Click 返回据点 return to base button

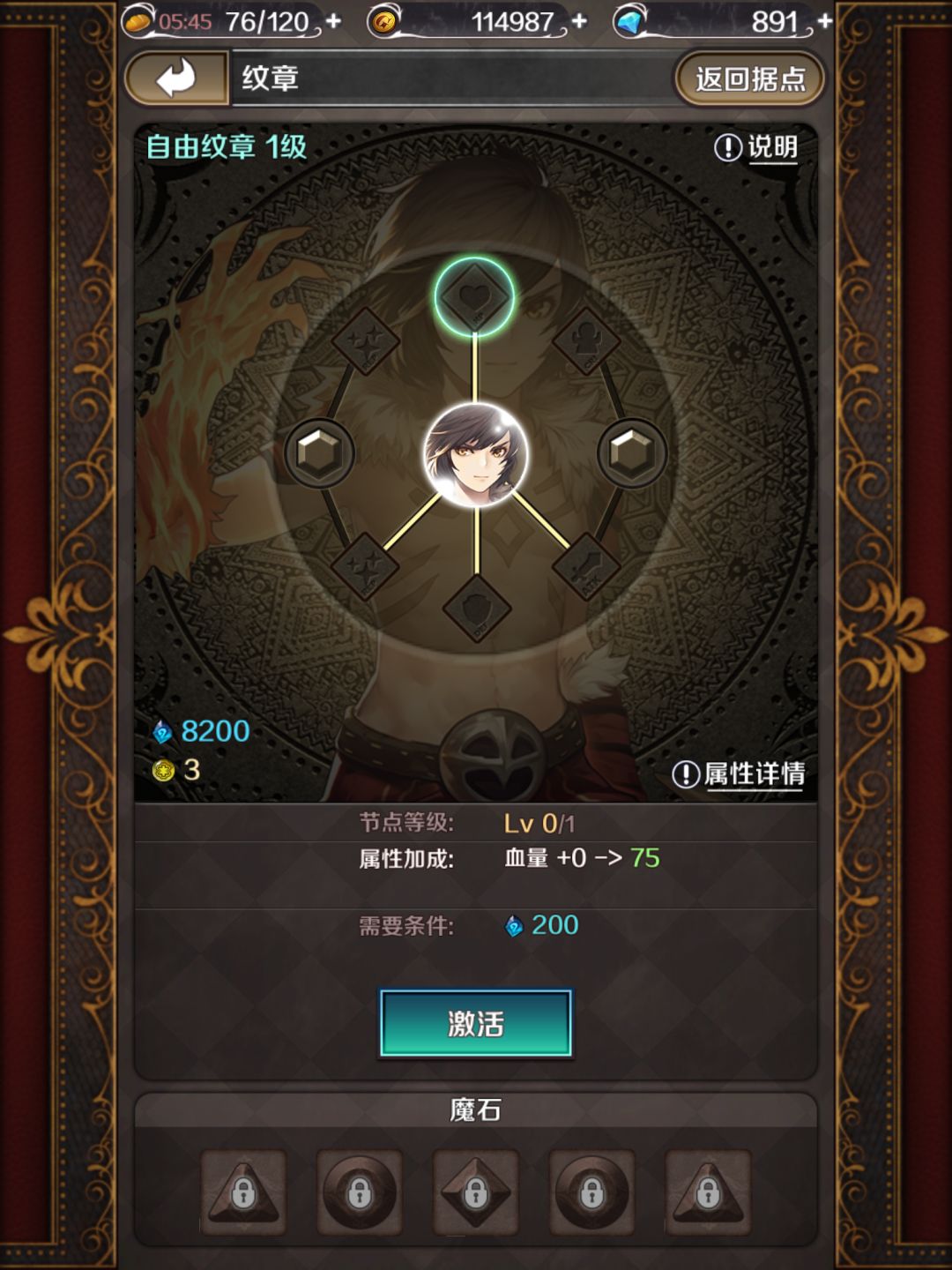point(750,78)
